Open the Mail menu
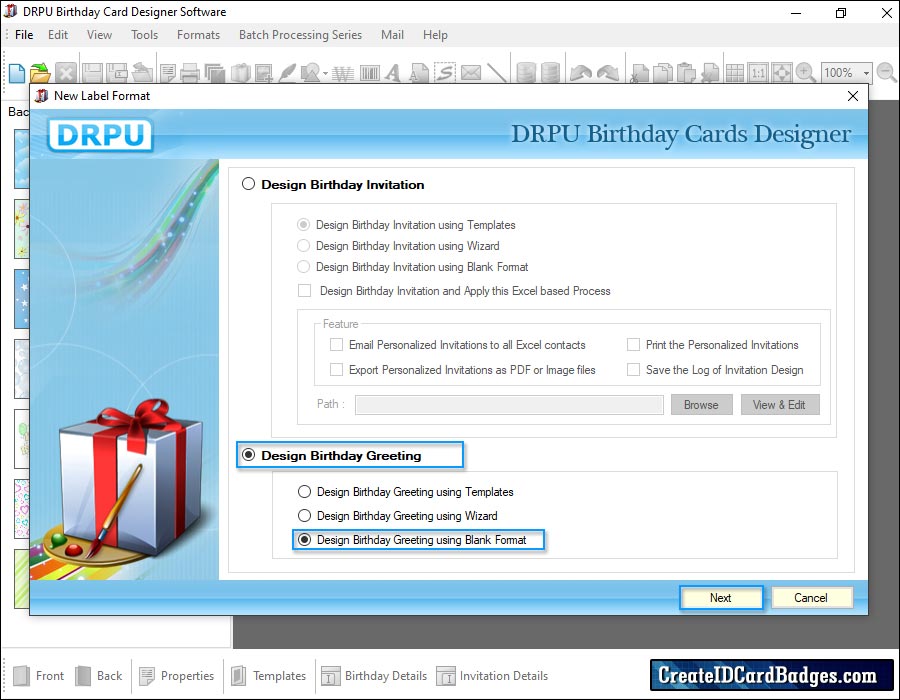The width and height of the screenshot is (900, 700). (x=392, y=34)
